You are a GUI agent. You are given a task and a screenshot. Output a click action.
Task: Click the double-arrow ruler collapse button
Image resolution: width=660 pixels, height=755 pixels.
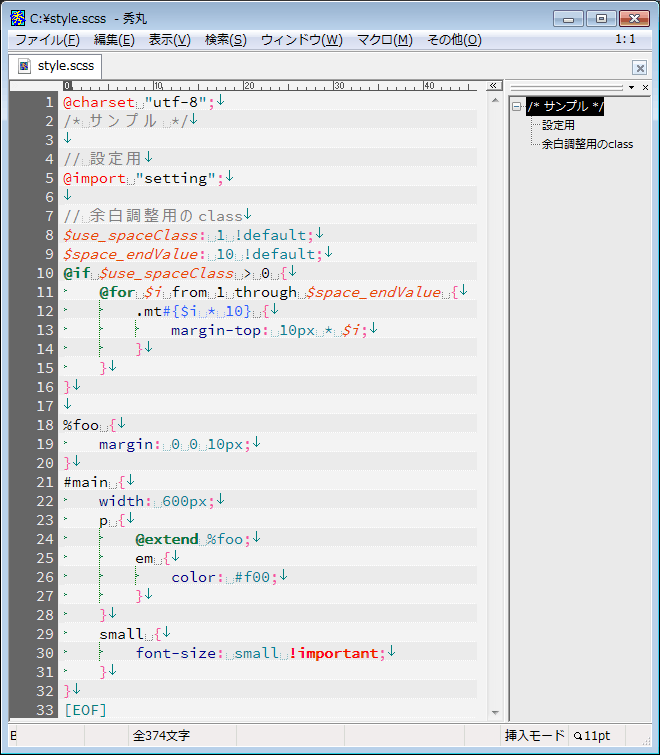[x=493, y=87]
